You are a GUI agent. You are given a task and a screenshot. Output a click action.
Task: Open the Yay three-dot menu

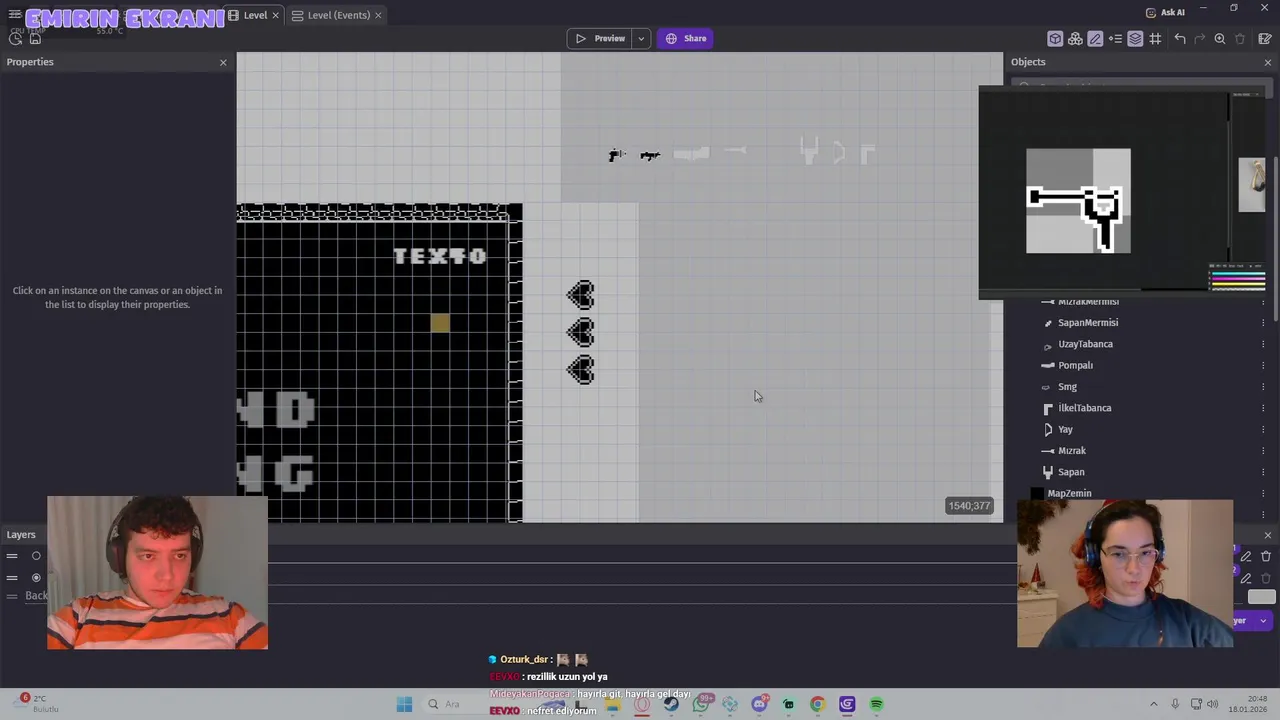point(1263,429)
